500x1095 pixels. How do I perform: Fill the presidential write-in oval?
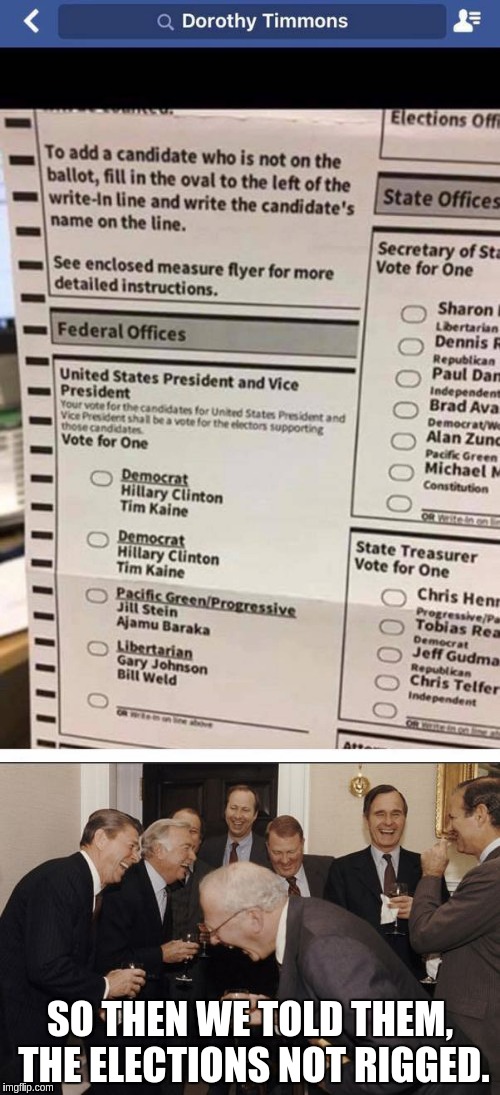[98, 700]
